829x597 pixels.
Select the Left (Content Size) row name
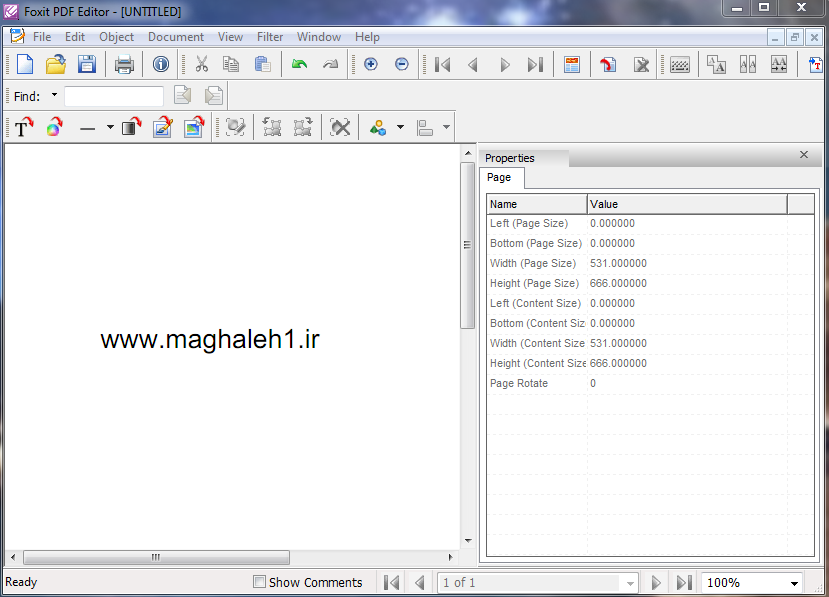pos(535,304)
